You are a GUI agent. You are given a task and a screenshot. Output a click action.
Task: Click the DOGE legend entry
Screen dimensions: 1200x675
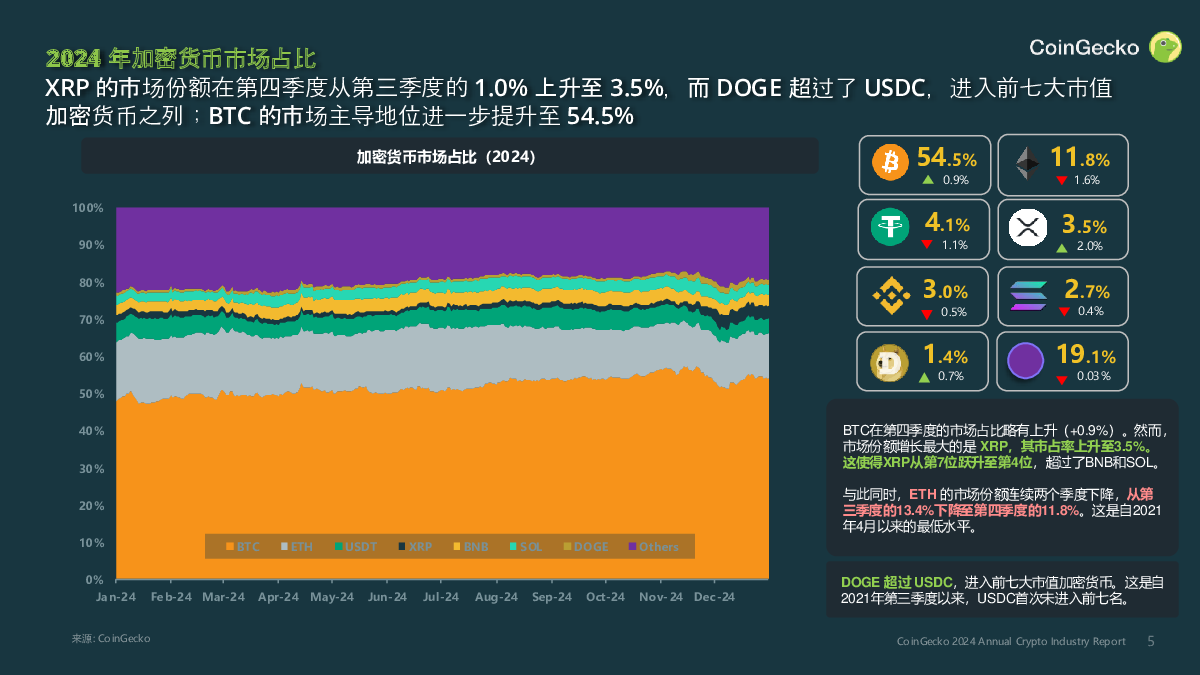click(586, 547)
